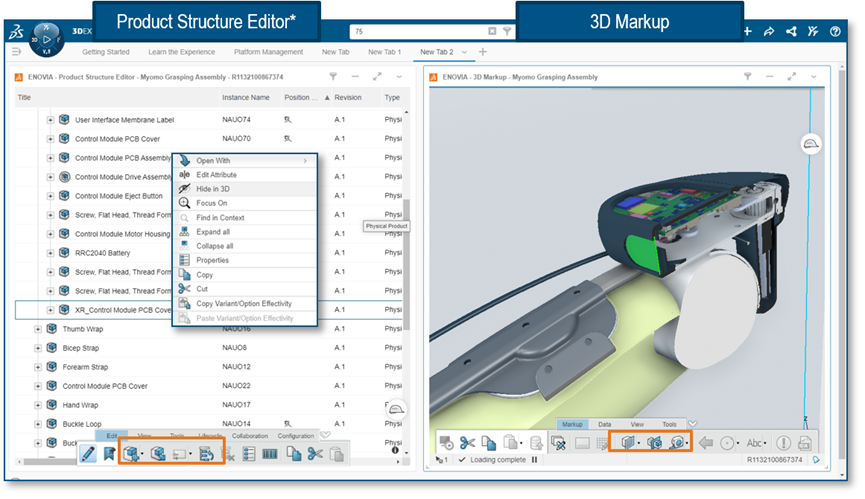Viewport: 865px width, 499px height.
Task: Click the helmet icon in 3D viewer corner
Action: (x=811, y=144)
